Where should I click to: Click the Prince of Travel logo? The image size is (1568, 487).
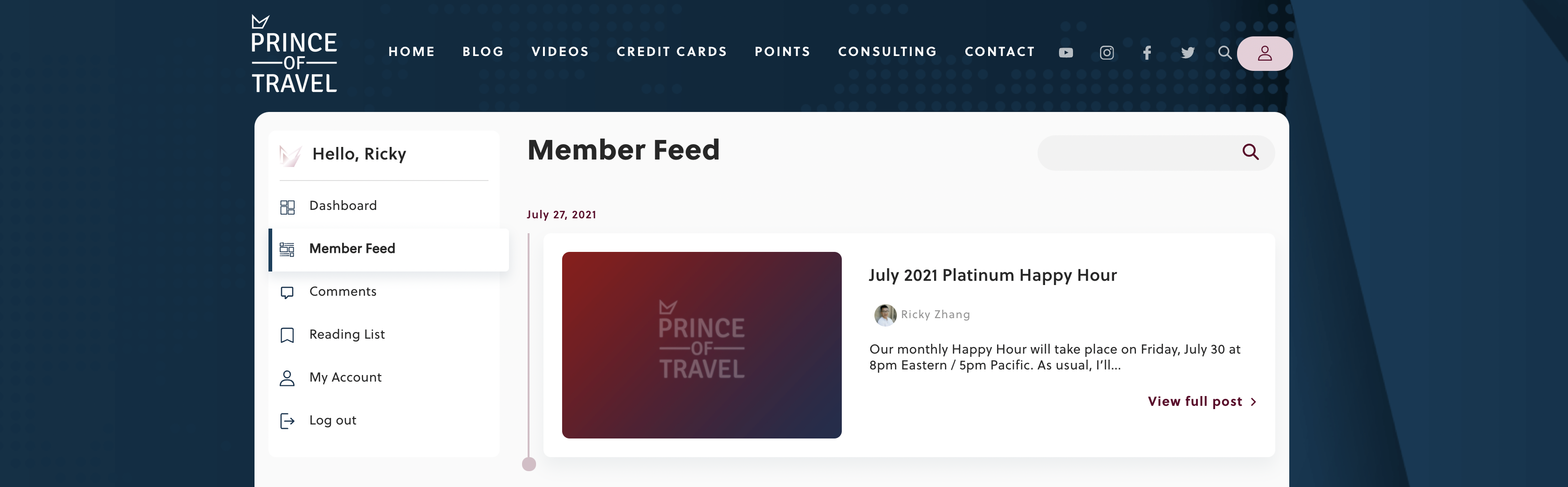(294, 54)
